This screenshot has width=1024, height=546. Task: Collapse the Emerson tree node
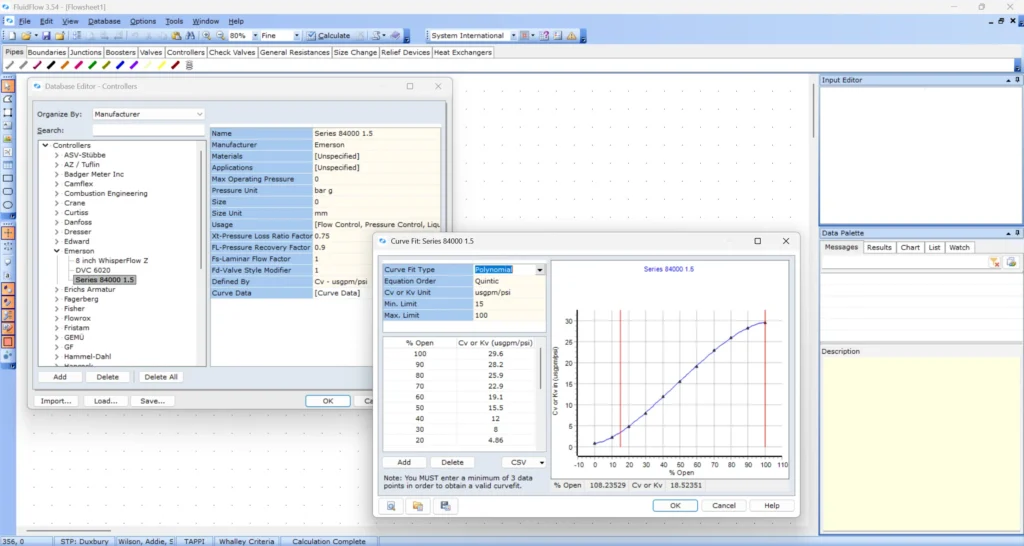point(57,251)
